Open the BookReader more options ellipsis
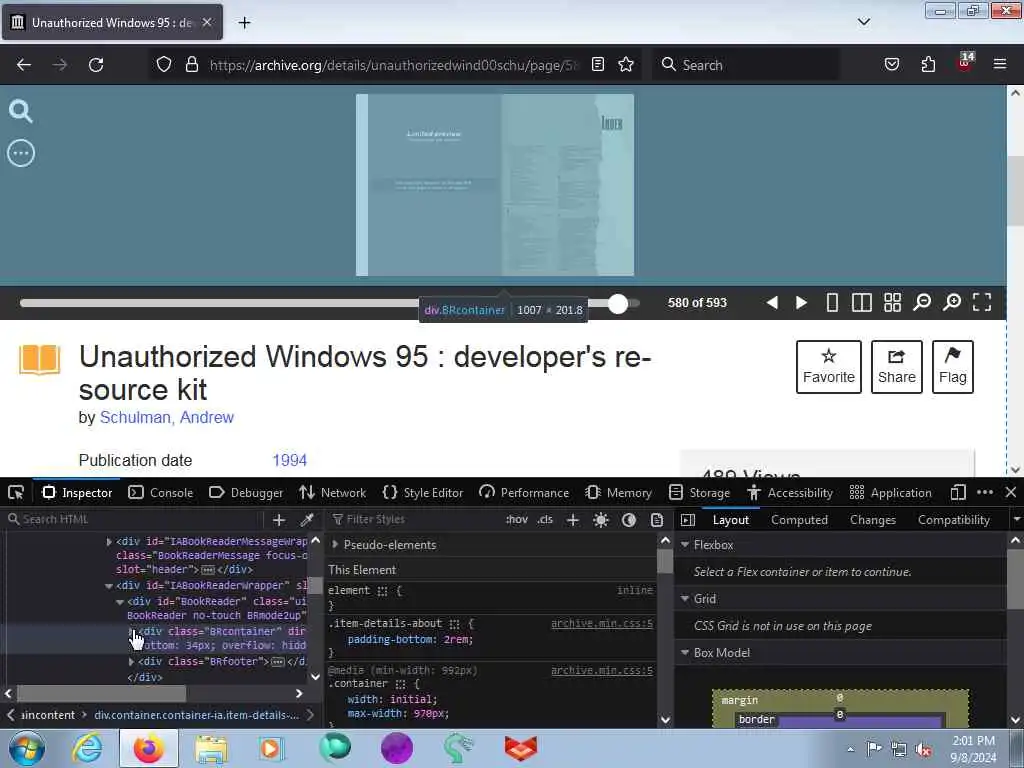Image resolution: width=1024 pixels, height=768 pixels. (21, 153)
